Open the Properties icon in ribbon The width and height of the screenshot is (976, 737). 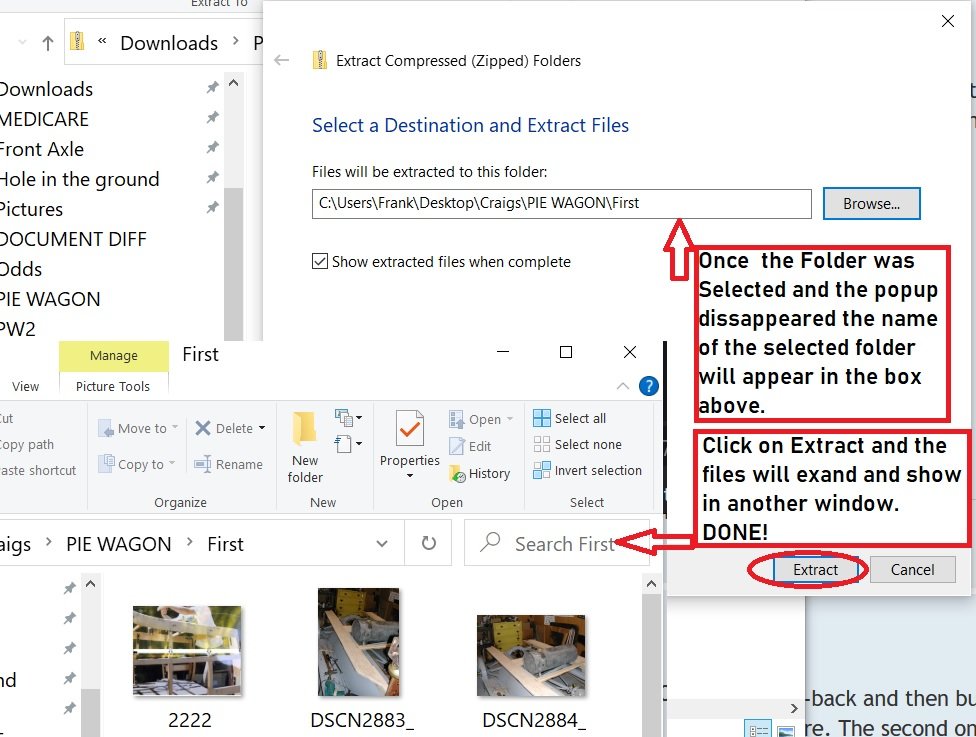(409, 430)
